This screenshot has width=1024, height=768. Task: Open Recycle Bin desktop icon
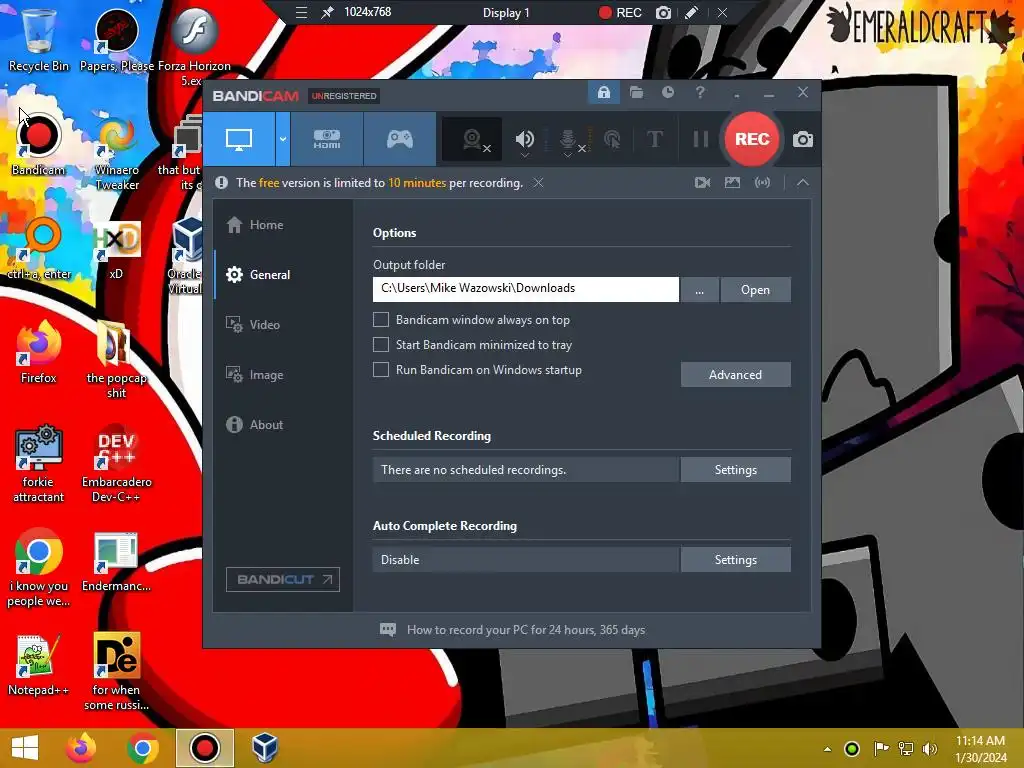[x=39, y=38]
